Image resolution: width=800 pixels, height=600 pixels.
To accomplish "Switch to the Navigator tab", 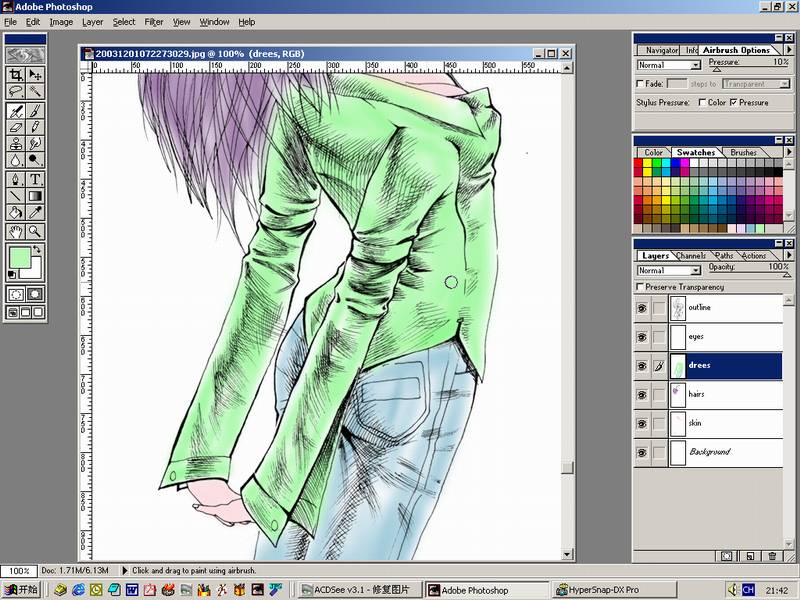I will [662, 50].
